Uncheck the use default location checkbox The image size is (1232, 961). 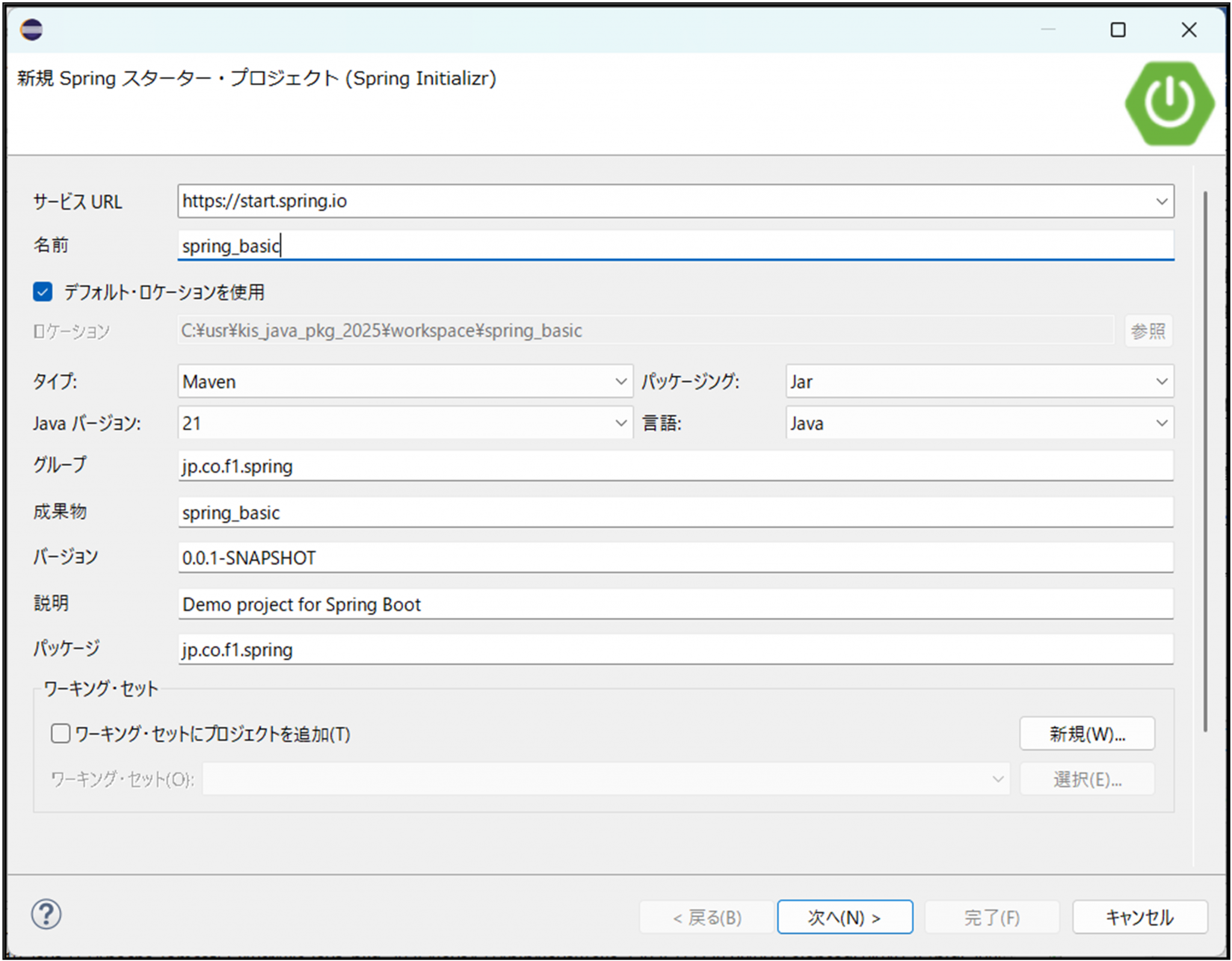[x=43, y=292]
